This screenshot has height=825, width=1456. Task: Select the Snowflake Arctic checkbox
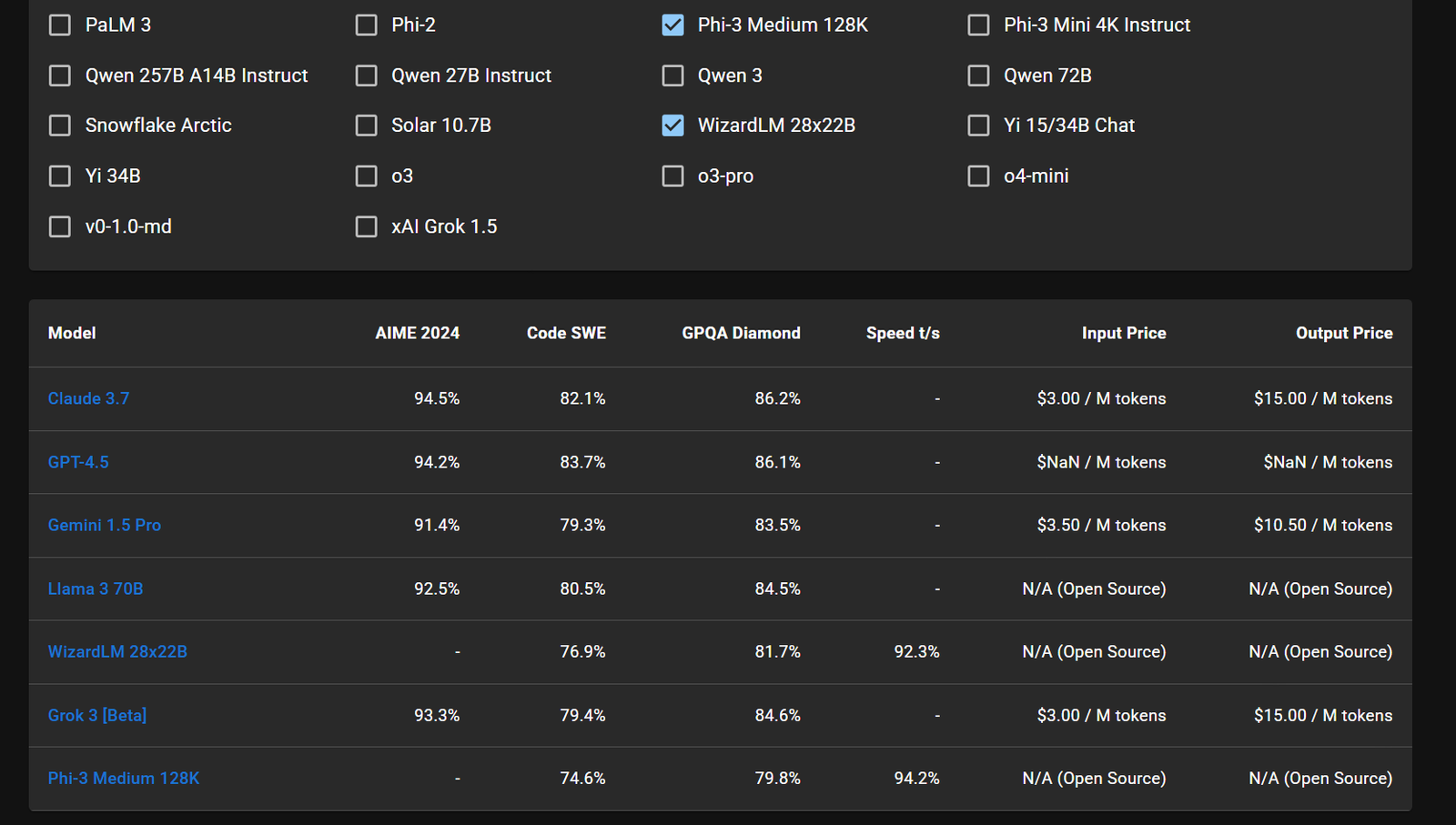60,126
